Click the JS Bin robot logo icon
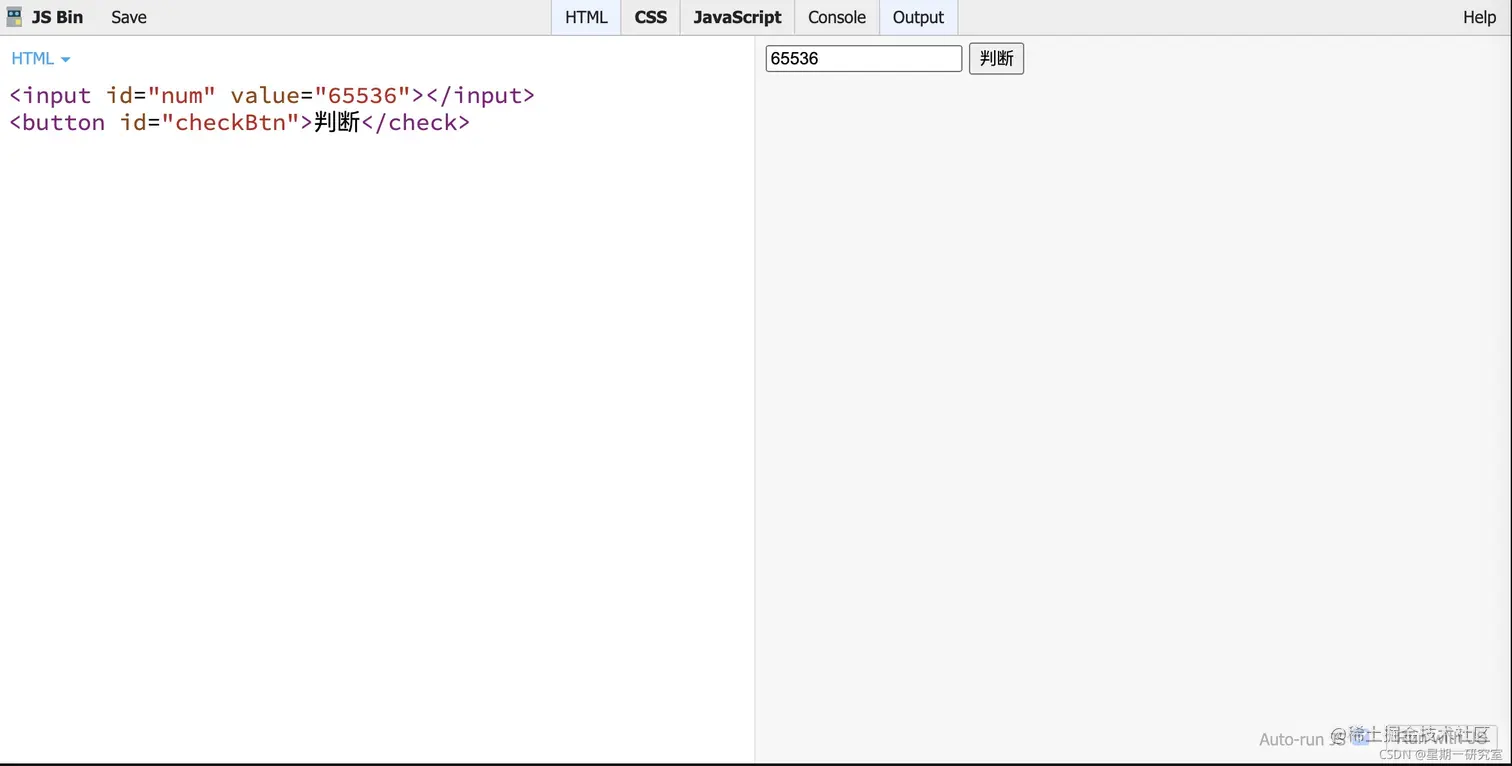Viewport: 1512px width, 766px height. pyautogui.click(x=14, y=17)
